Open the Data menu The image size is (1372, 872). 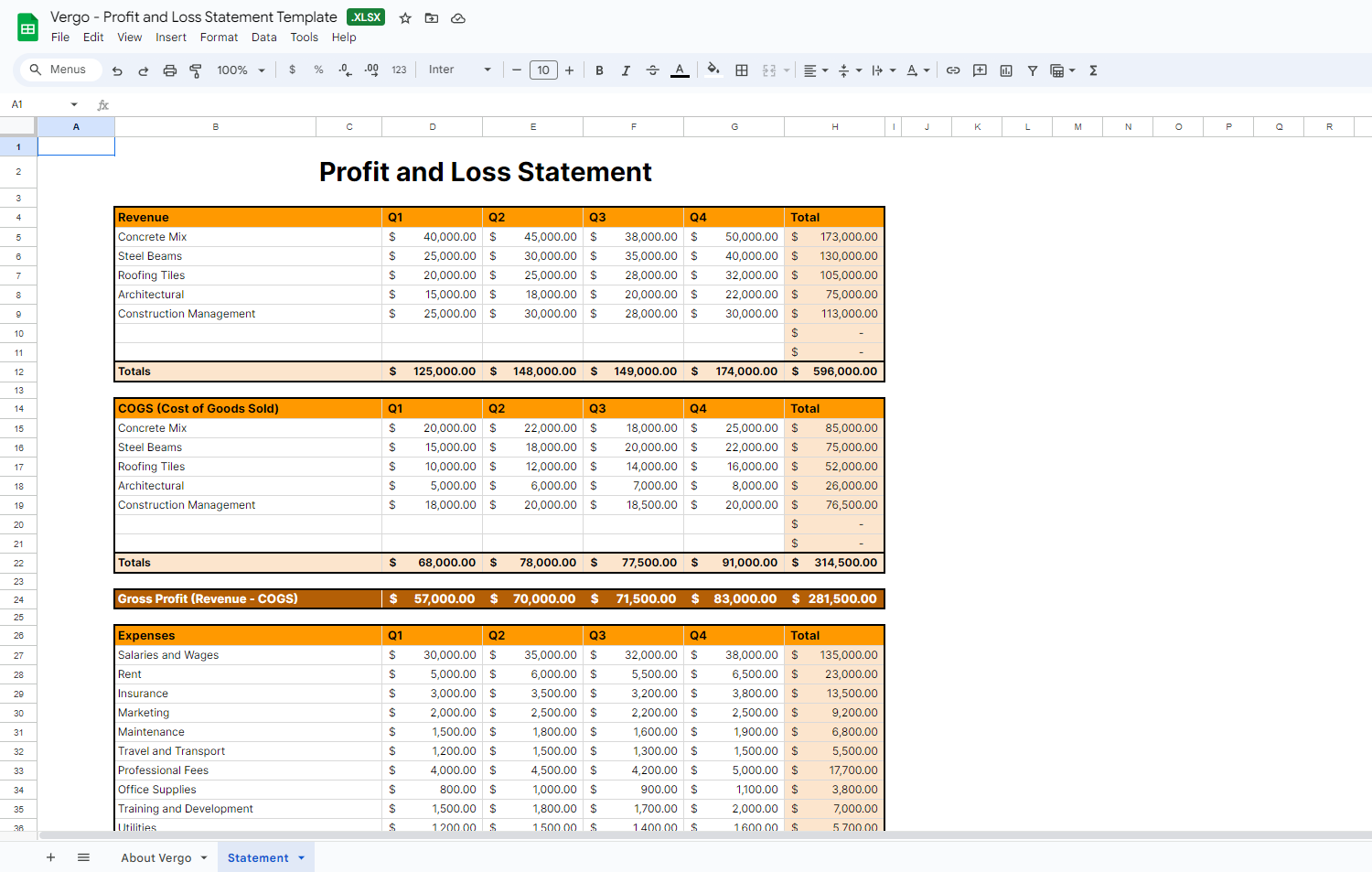264,38
